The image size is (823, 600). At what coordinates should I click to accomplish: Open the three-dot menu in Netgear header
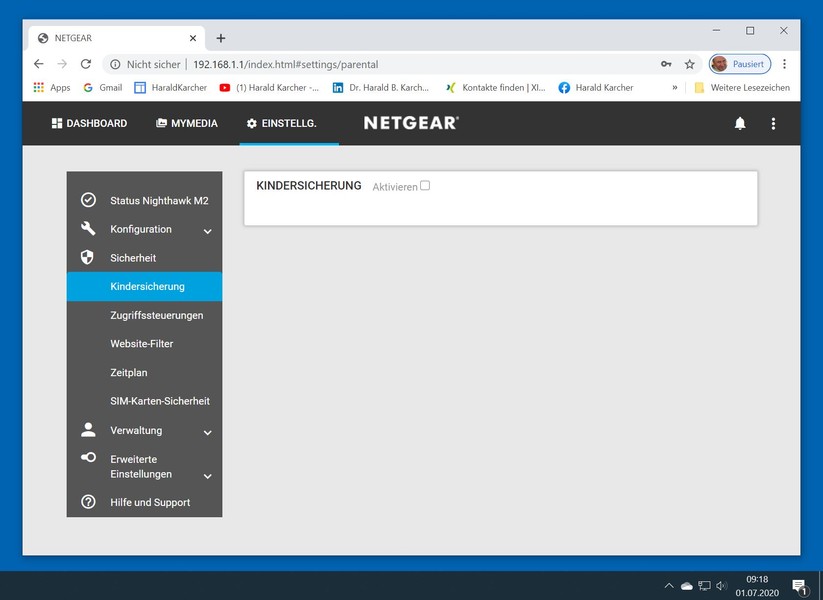[772, 123]
